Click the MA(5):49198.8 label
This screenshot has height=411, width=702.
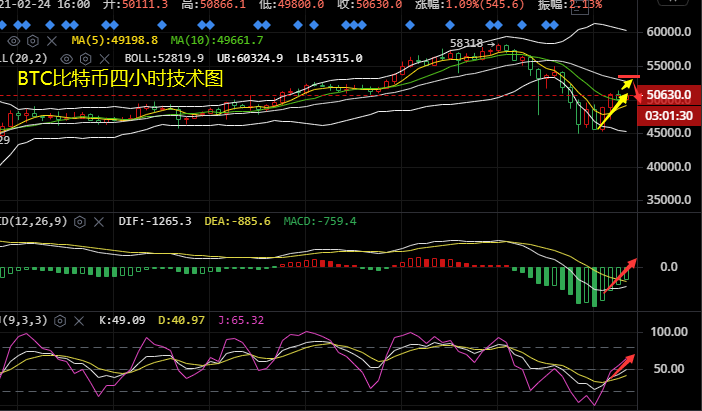(x=115, y=40)
